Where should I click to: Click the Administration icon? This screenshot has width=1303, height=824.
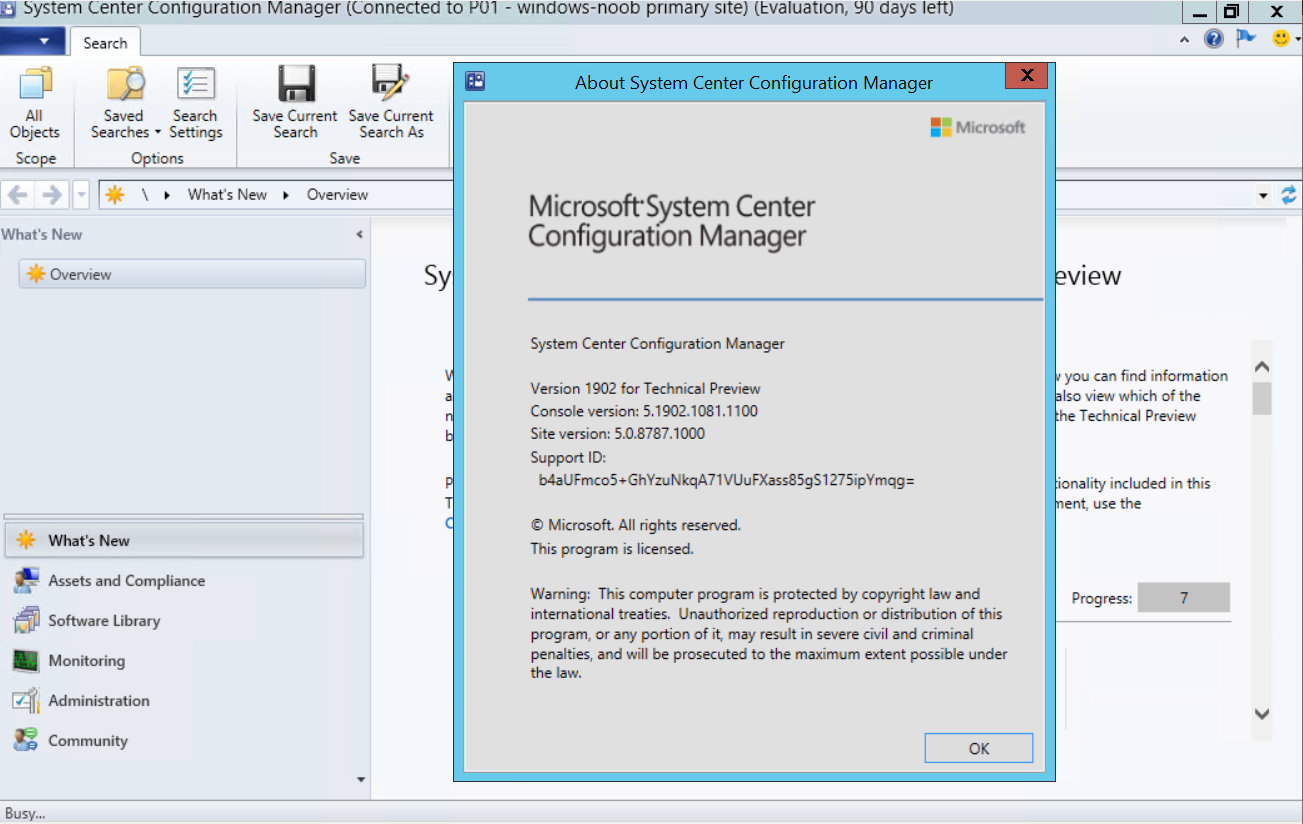coord(26,701)
